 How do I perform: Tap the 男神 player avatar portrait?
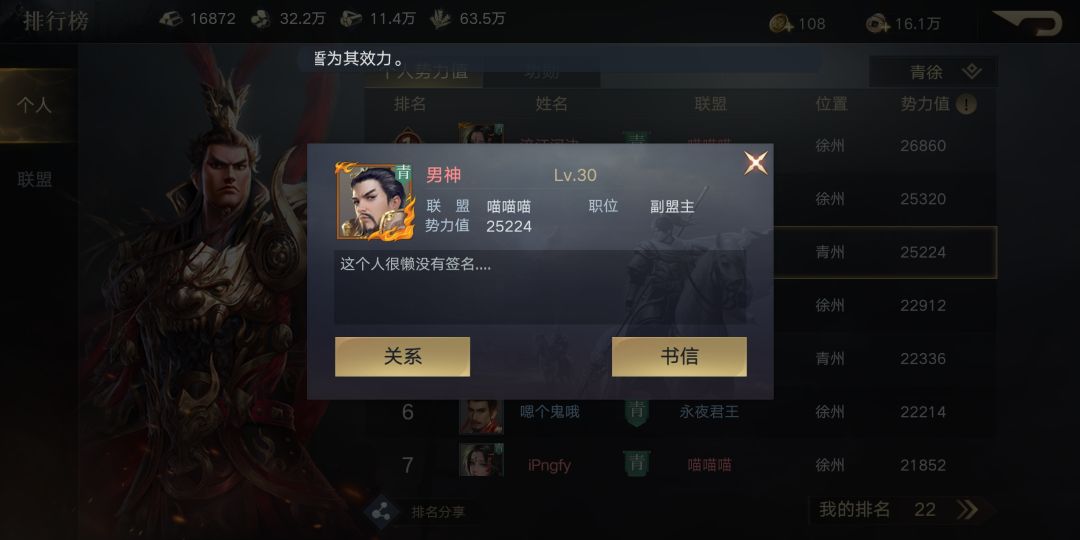point(375,201)
